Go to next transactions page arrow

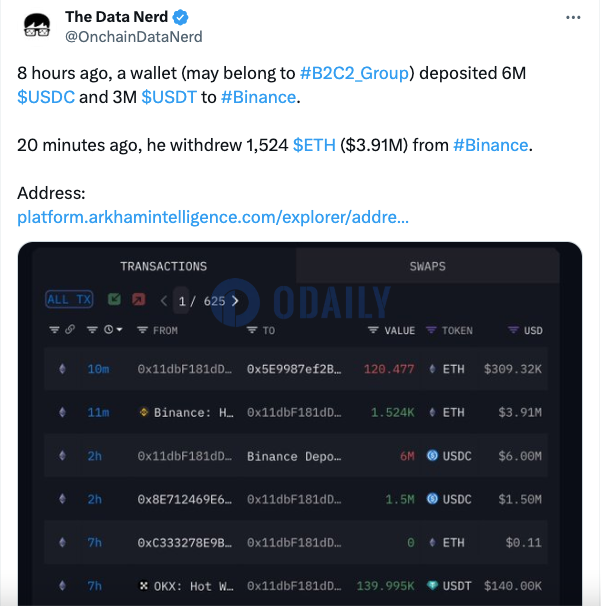[235, 300]
